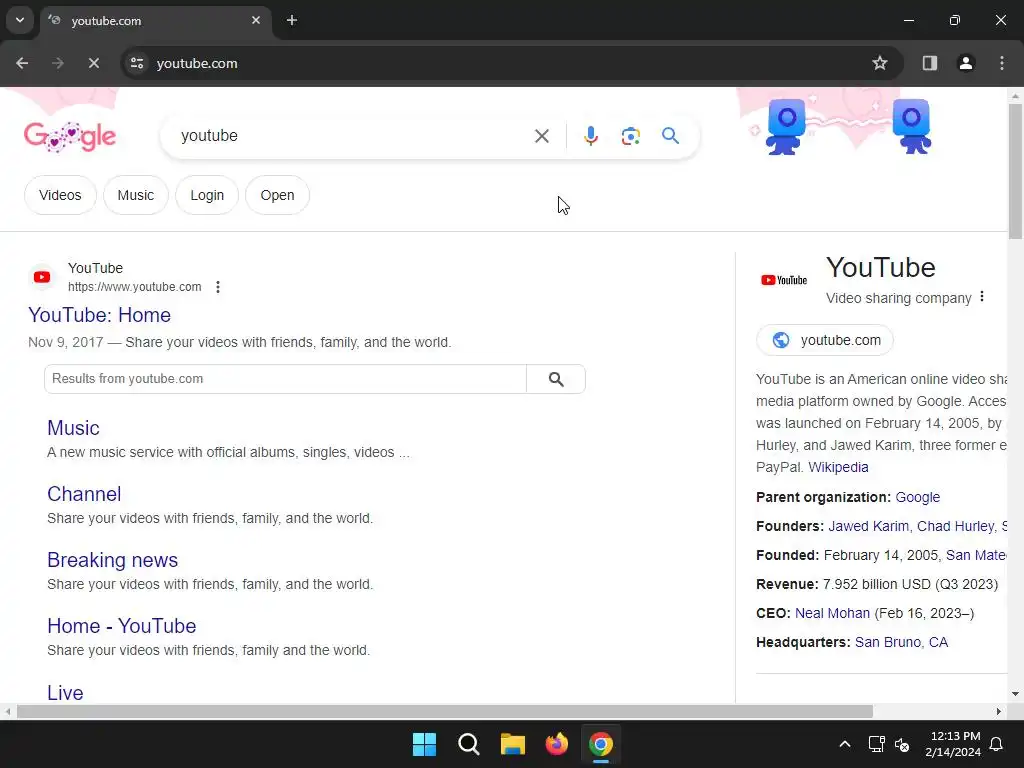Viewport: 1024px width, 768px height.
Task: Open the Channel sitelink
Action: pyautogui.click(x=84, y=494)
